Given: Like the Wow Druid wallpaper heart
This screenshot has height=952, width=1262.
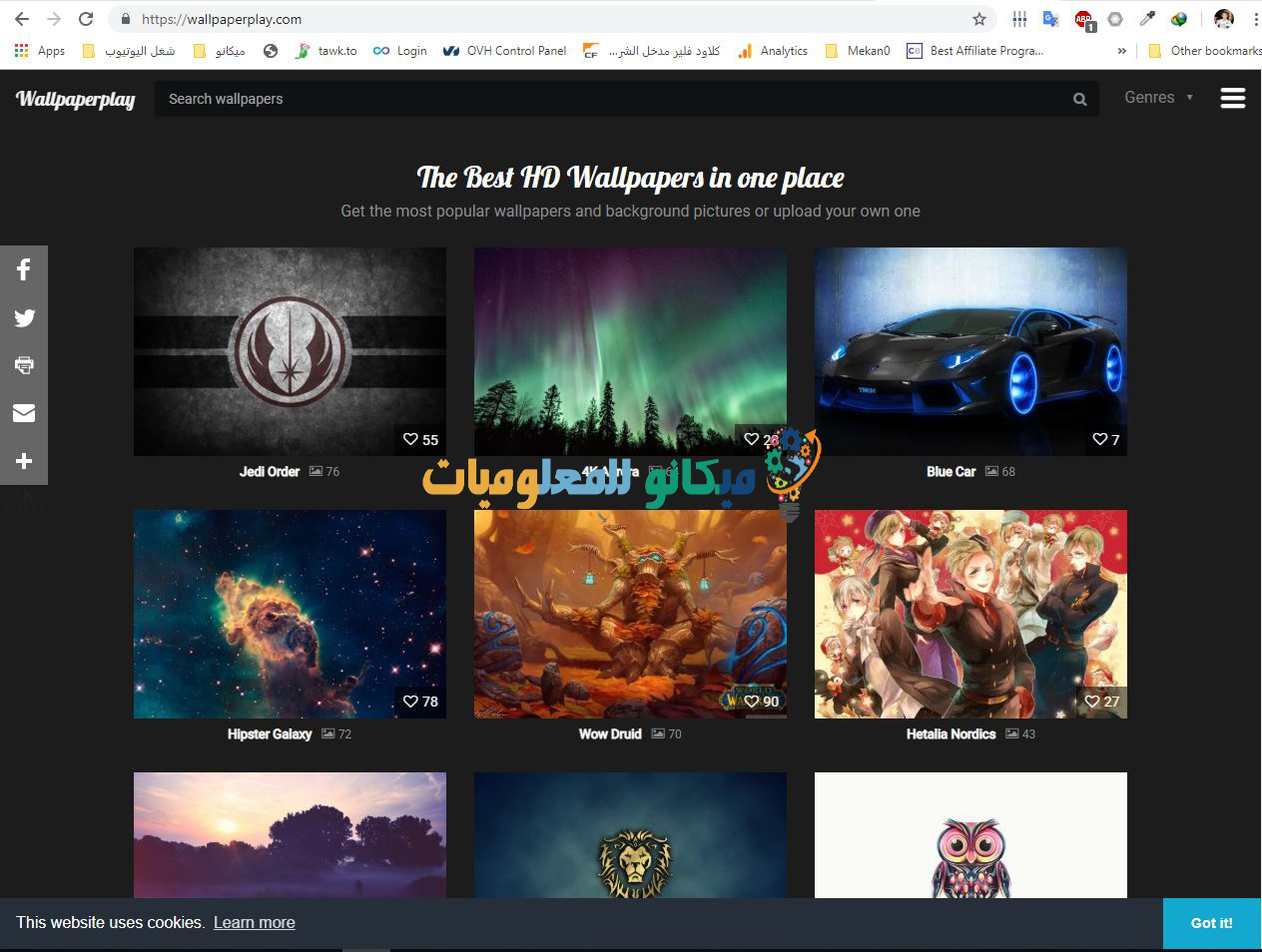Looking at the screenshot, I should [x=751, y=702].
